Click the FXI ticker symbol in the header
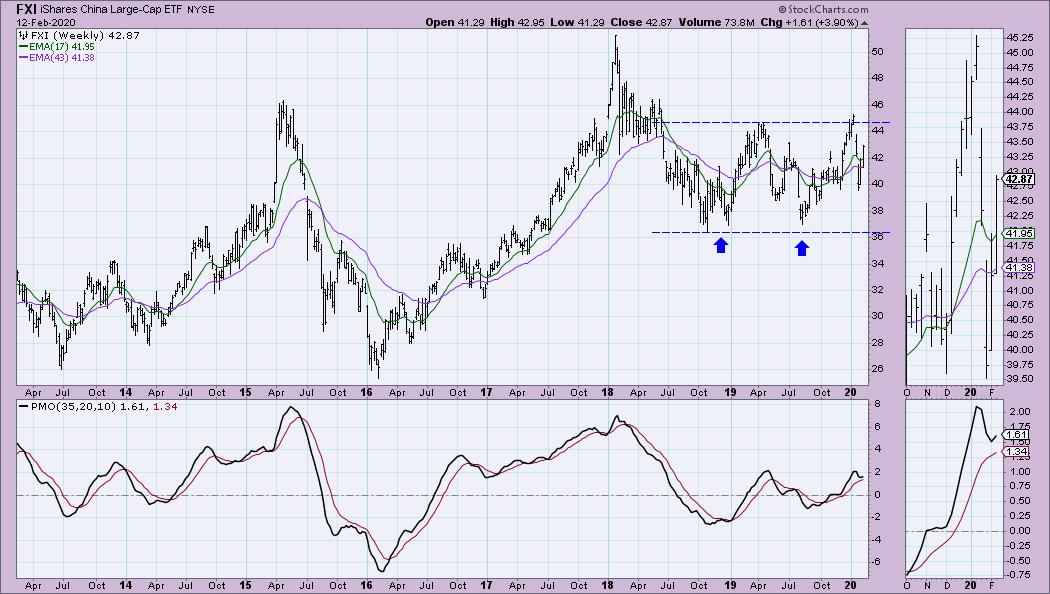The height and width of the screenshot is (594, 1050). (26, 9)
